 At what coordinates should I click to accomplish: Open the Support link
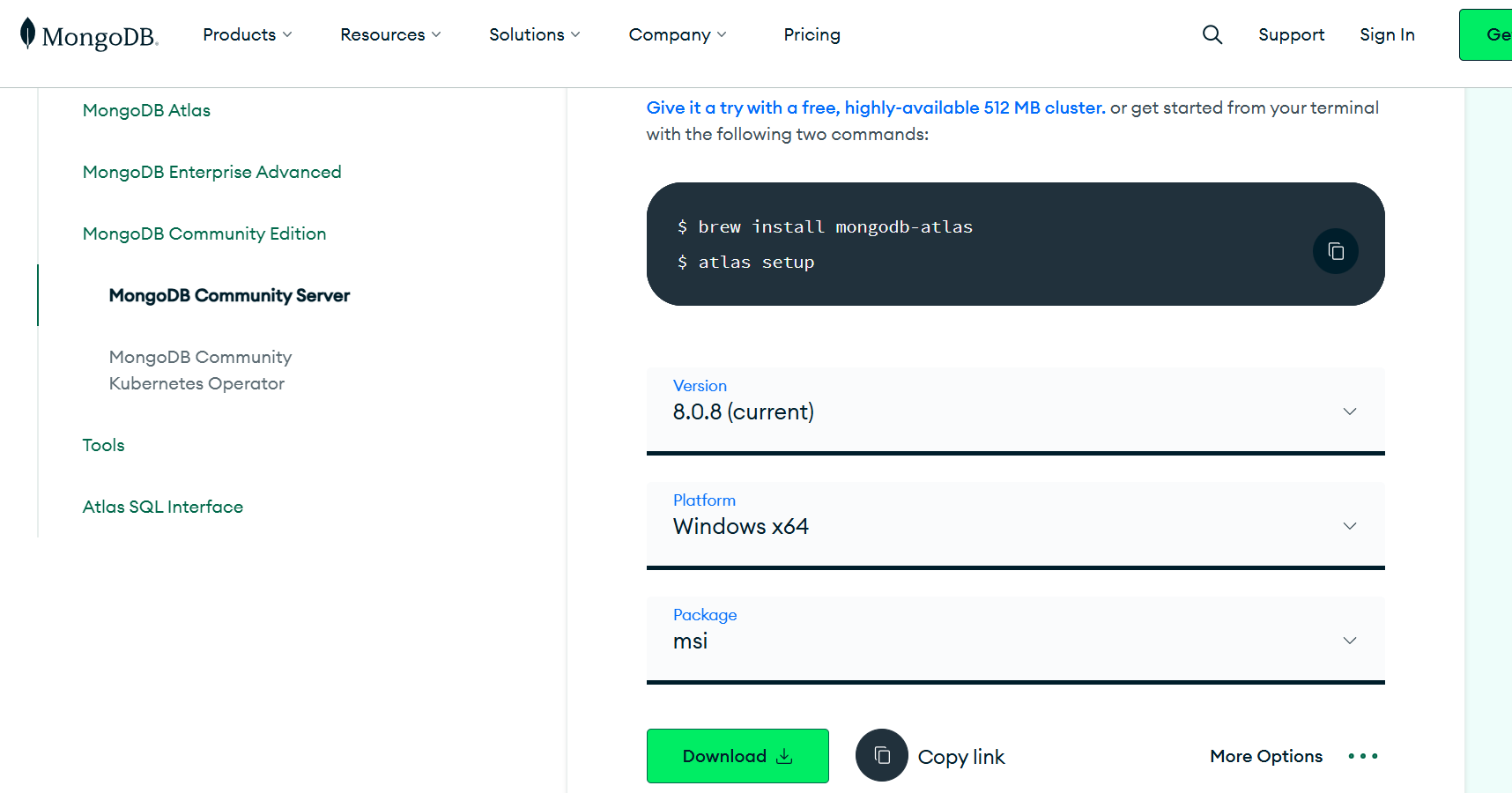(1291, 34)
